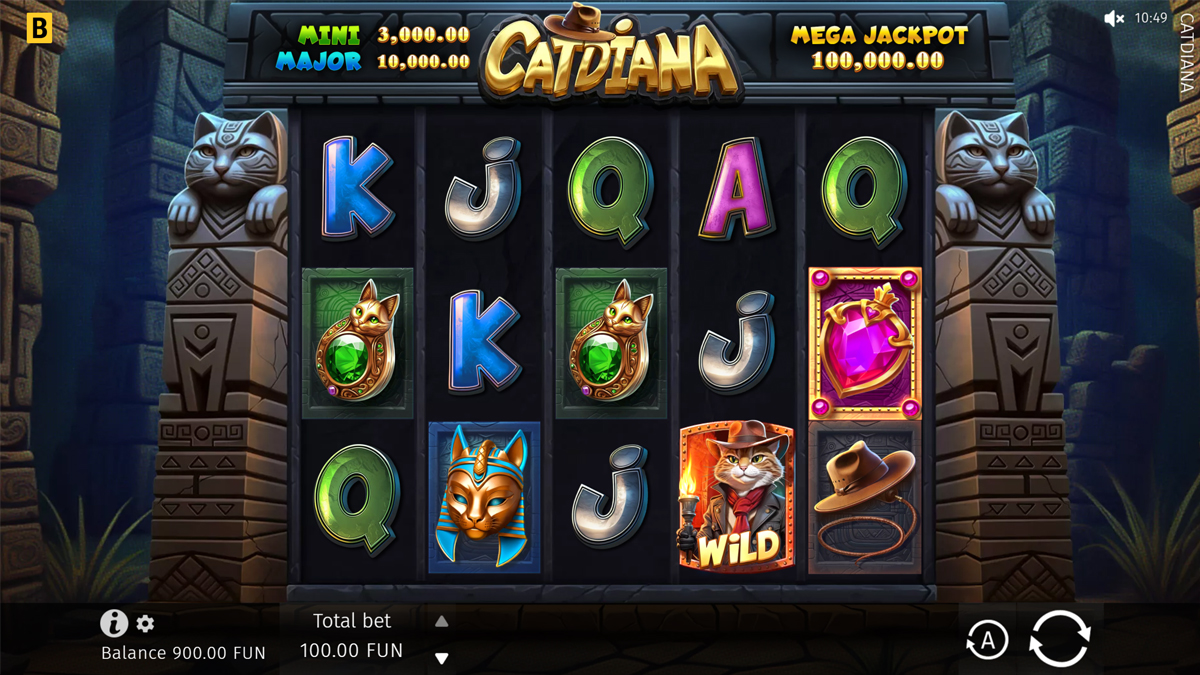Increase total bet with the up arrow
Viewport: 1200px width, 675px height.
pyautogui.click(x=441, y=621)
